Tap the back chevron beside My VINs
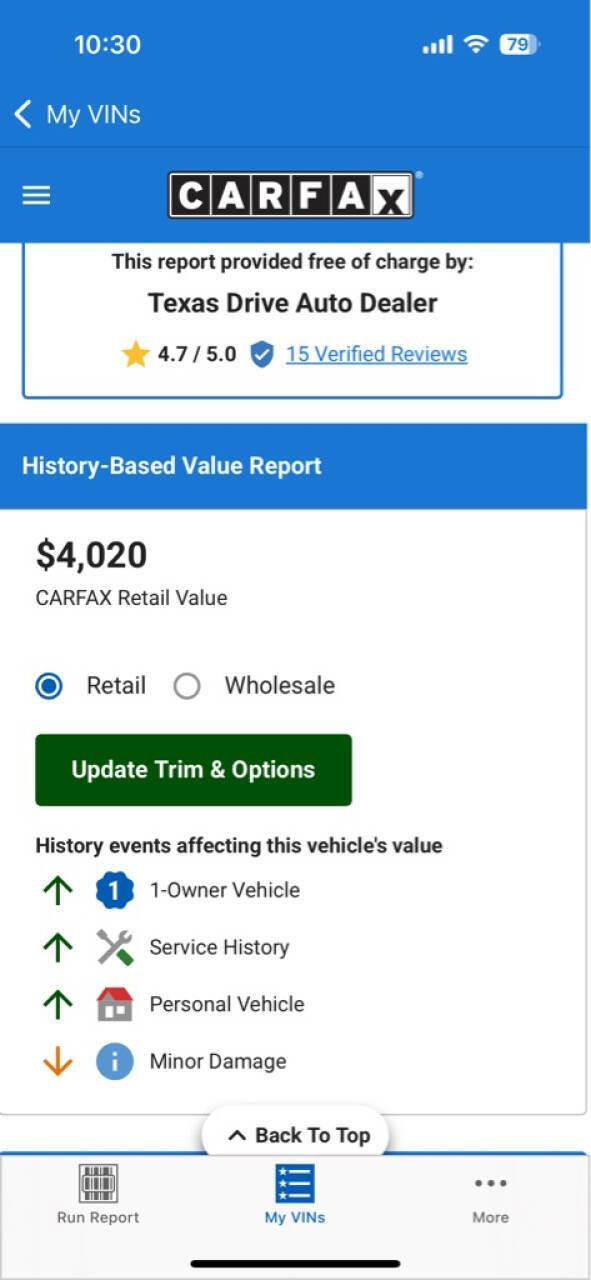The width and height of the screenshot is (591, 1280). 22,113
